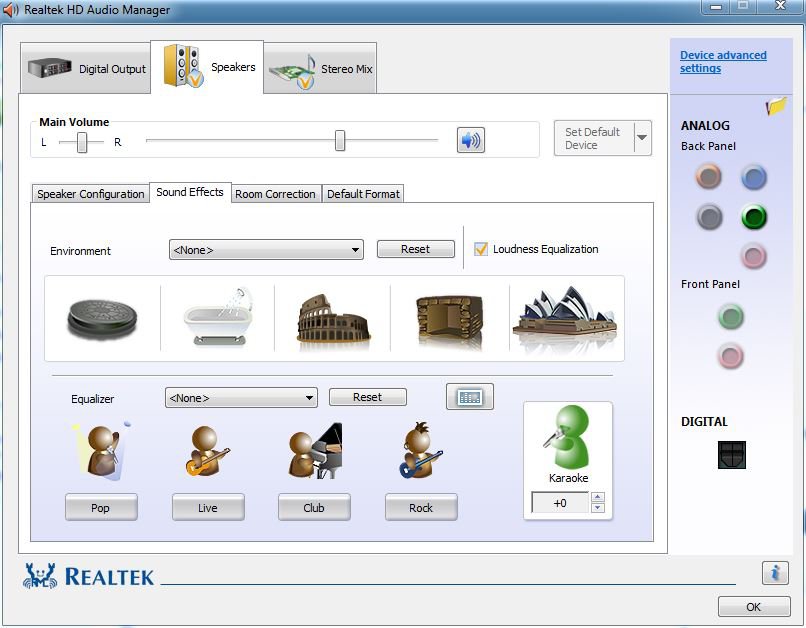Click the green front panel jack
The width and height of the screenshot is (806, 628).
(x=730, y=316)
